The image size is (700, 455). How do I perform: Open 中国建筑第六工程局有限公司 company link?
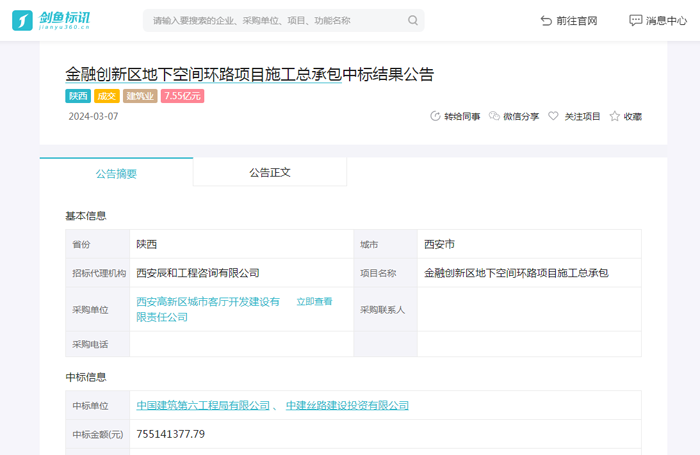[204, 405]
